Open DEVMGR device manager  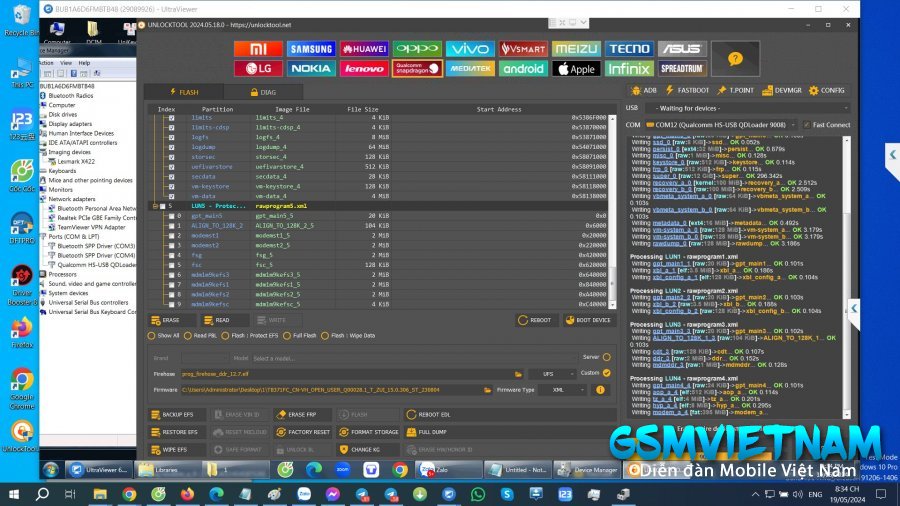click(782, 91)
